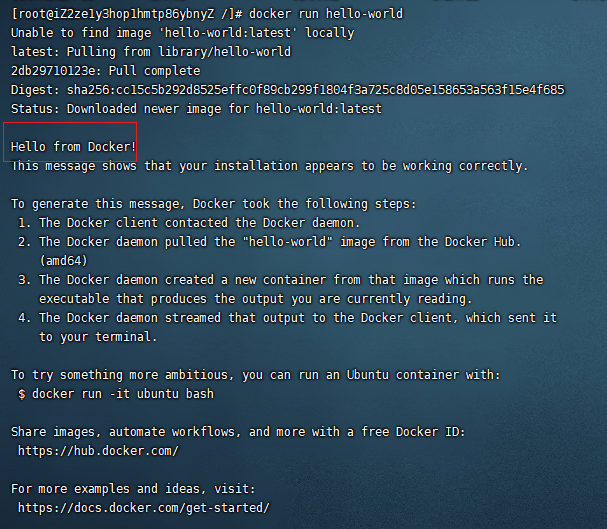Click the root shell prompt text
The image size is (607, 529).
tap(127, 14)
